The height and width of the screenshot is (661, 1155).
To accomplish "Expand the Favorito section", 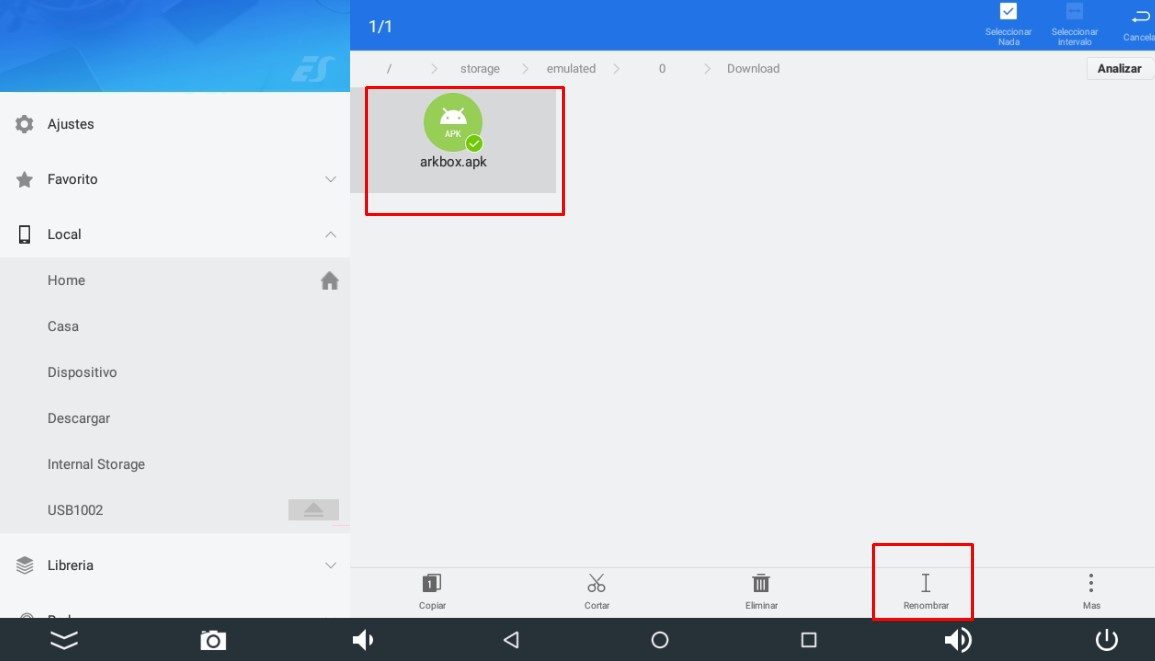I will [x=330, y=180].
